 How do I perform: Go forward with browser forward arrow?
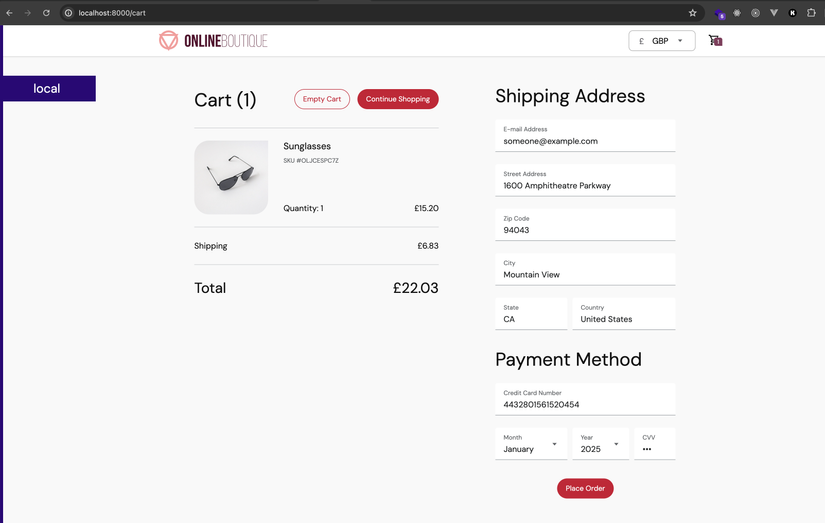pyautogui.click(x=27, y=13)
